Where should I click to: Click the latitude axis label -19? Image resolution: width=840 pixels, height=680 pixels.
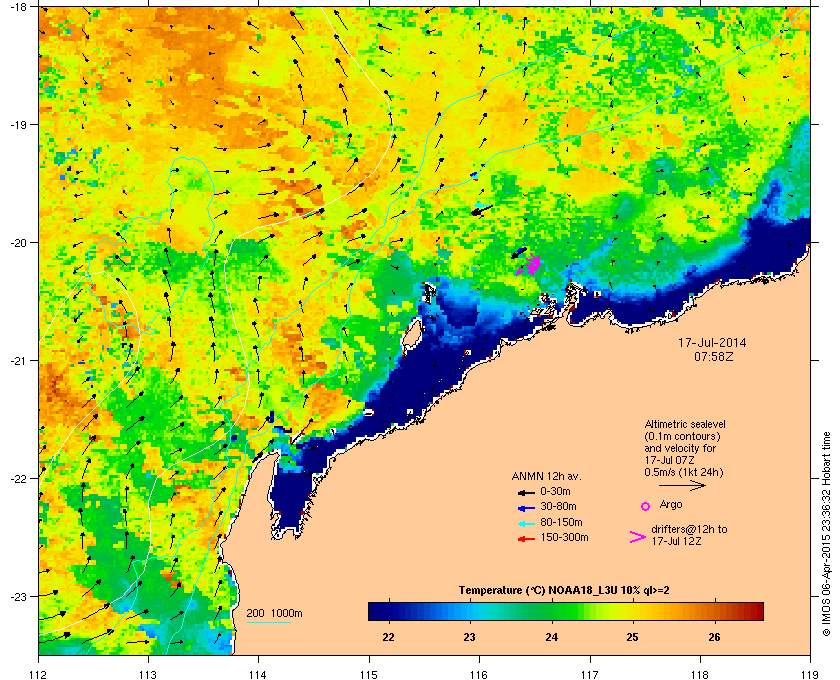[18, 125]
